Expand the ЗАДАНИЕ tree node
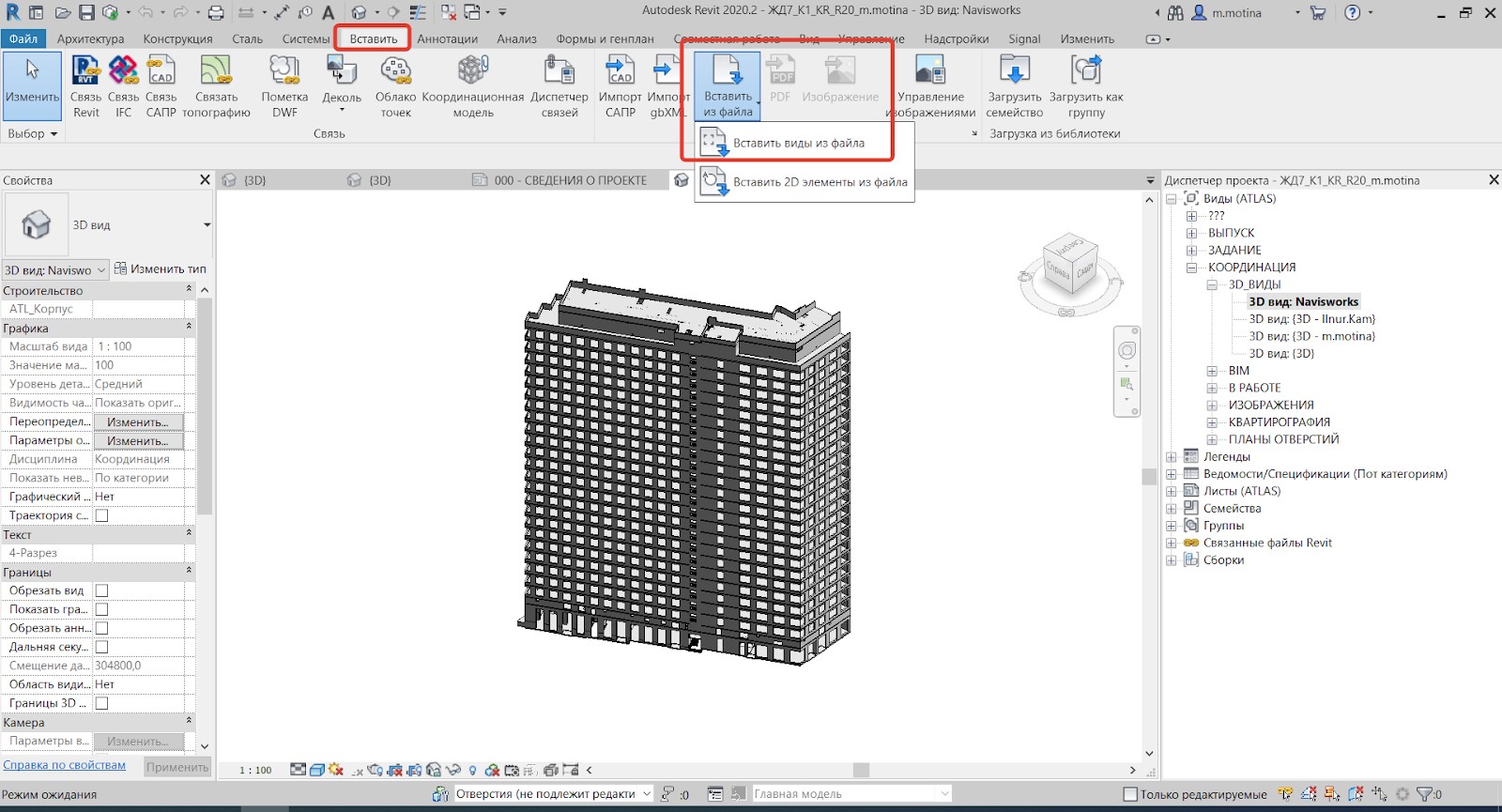The image size is (1502, 812). pyautogui.click(x=1191, y=251)
